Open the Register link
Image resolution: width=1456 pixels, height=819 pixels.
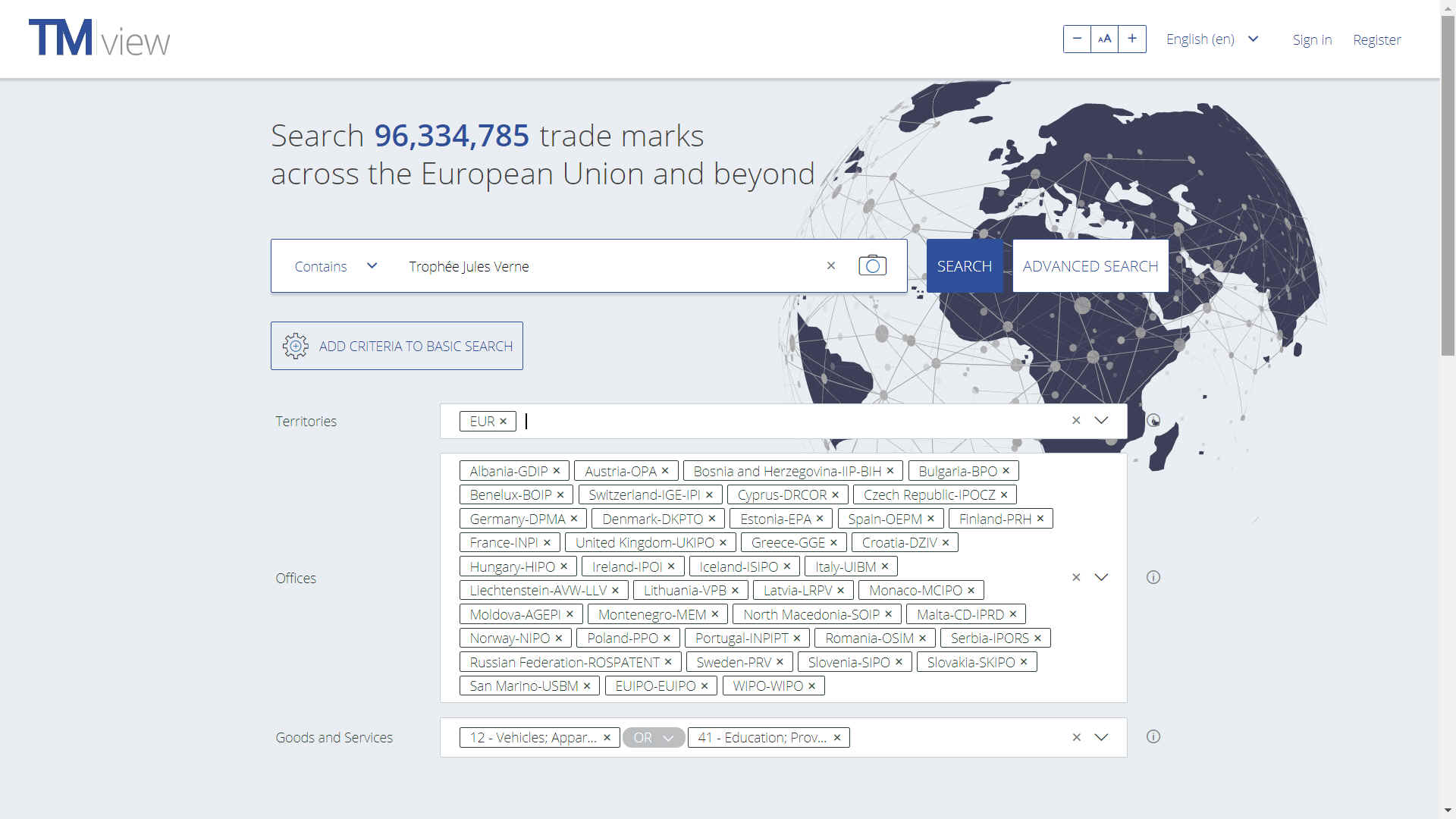(x=1377, y=39)
